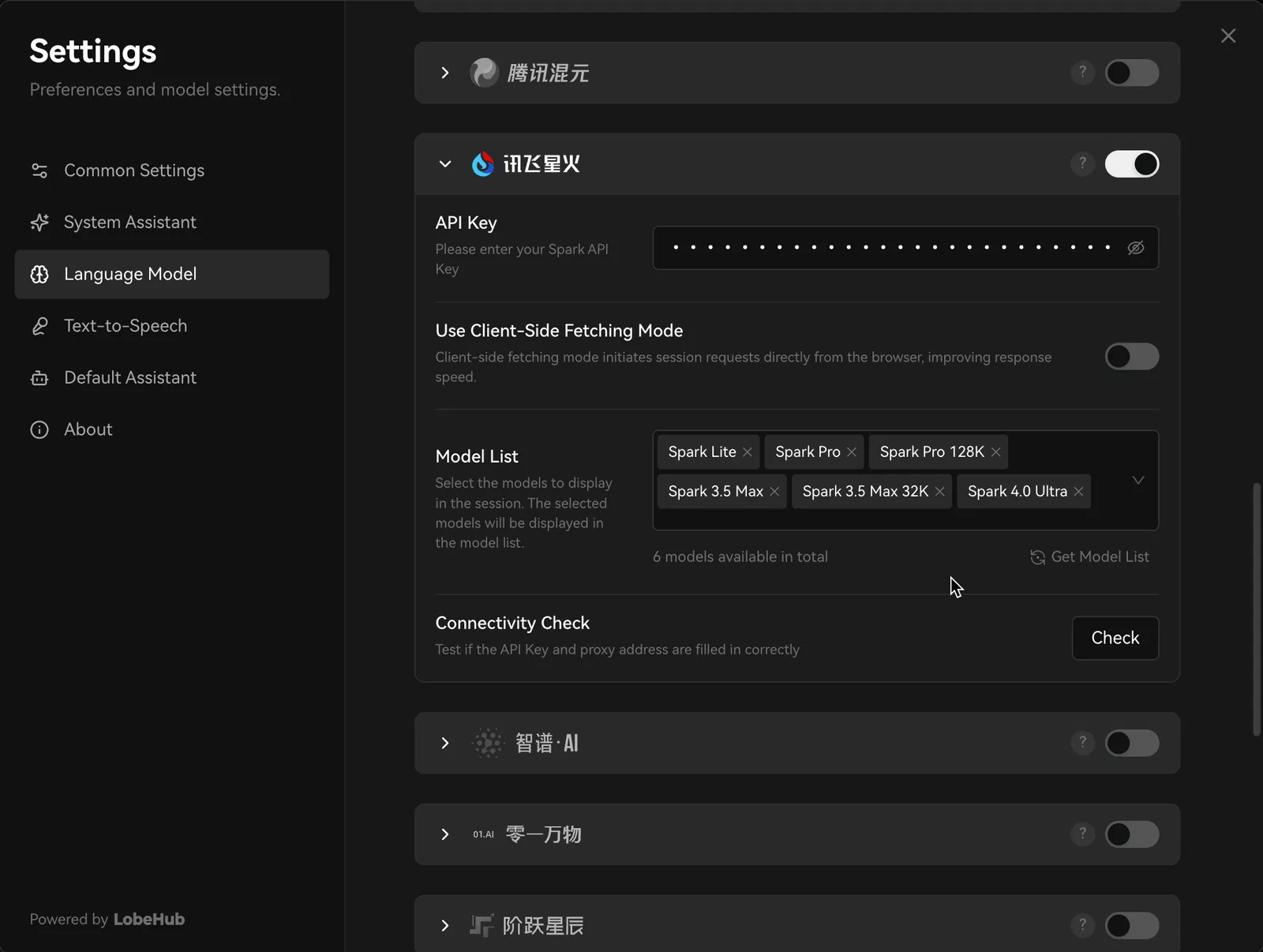This screenshot has height=952, width=1263.
Task: Disable the 讯飞星火 provider switch
Action: (1132, 164)
